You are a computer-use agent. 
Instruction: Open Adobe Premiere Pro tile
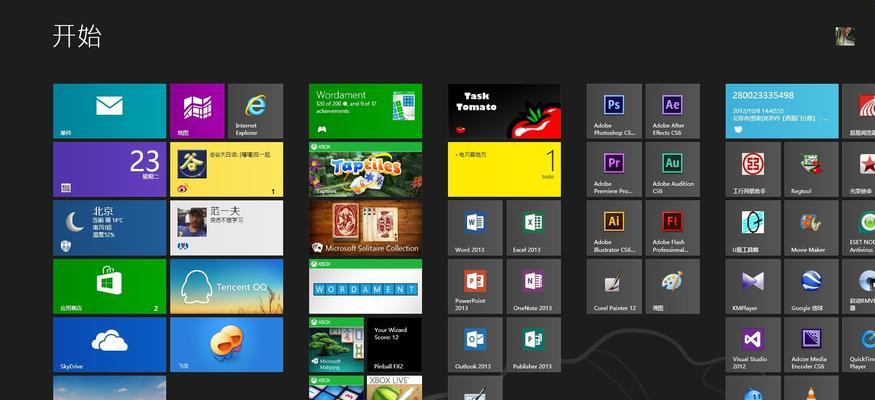[x=614, y=169]
